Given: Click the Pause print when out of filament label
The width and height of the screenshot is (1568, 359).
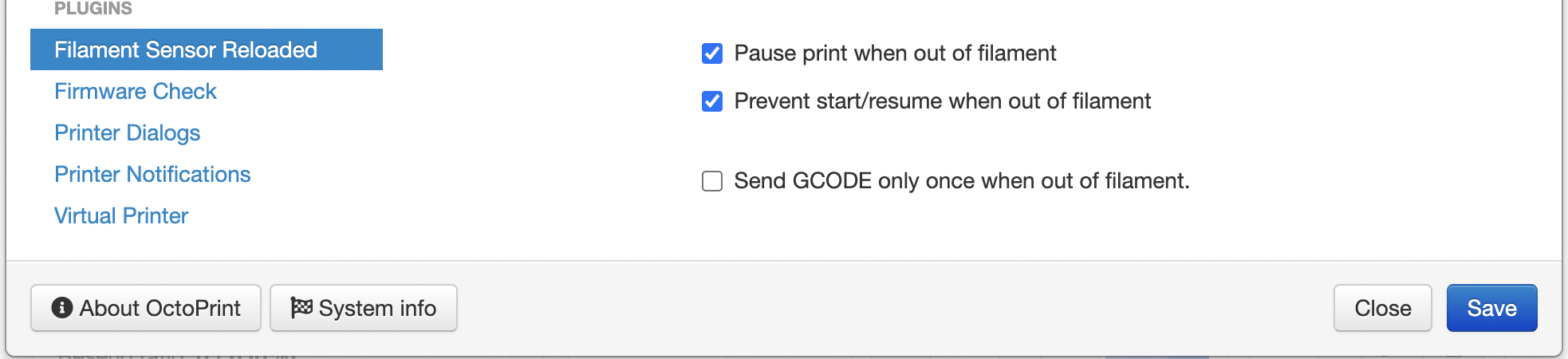Looking at the screenshot, I should coord(895,53).
